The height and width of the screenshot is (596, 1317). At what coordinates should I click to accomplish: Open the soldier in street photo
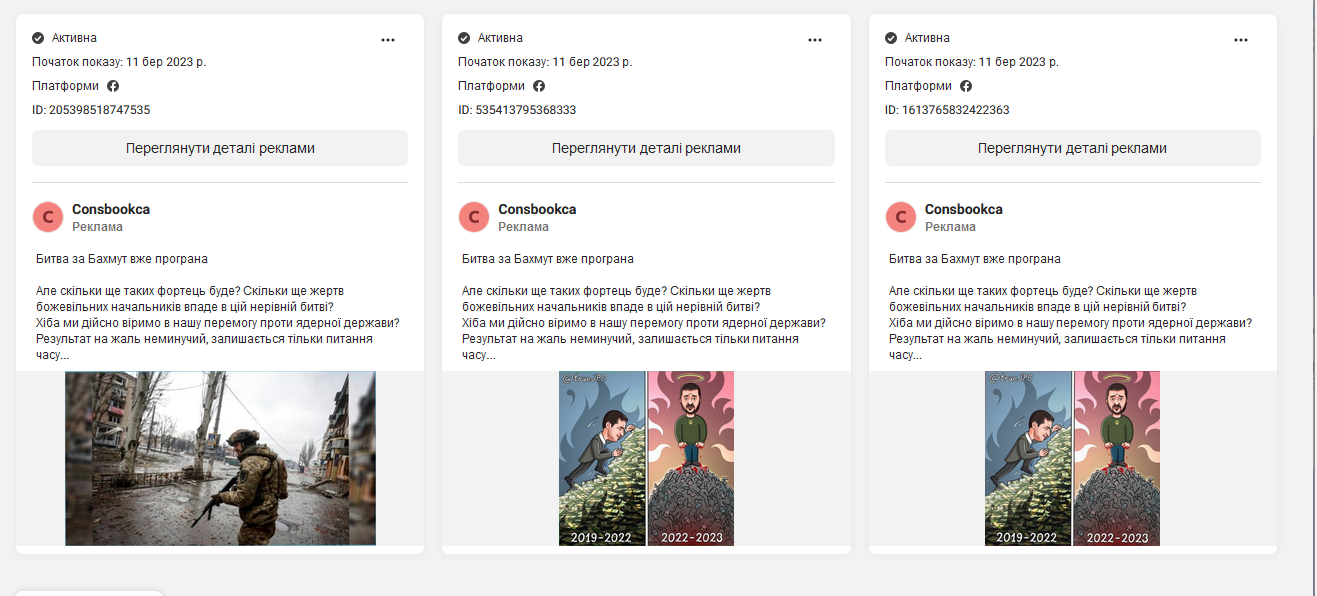(x=220, y=458)
